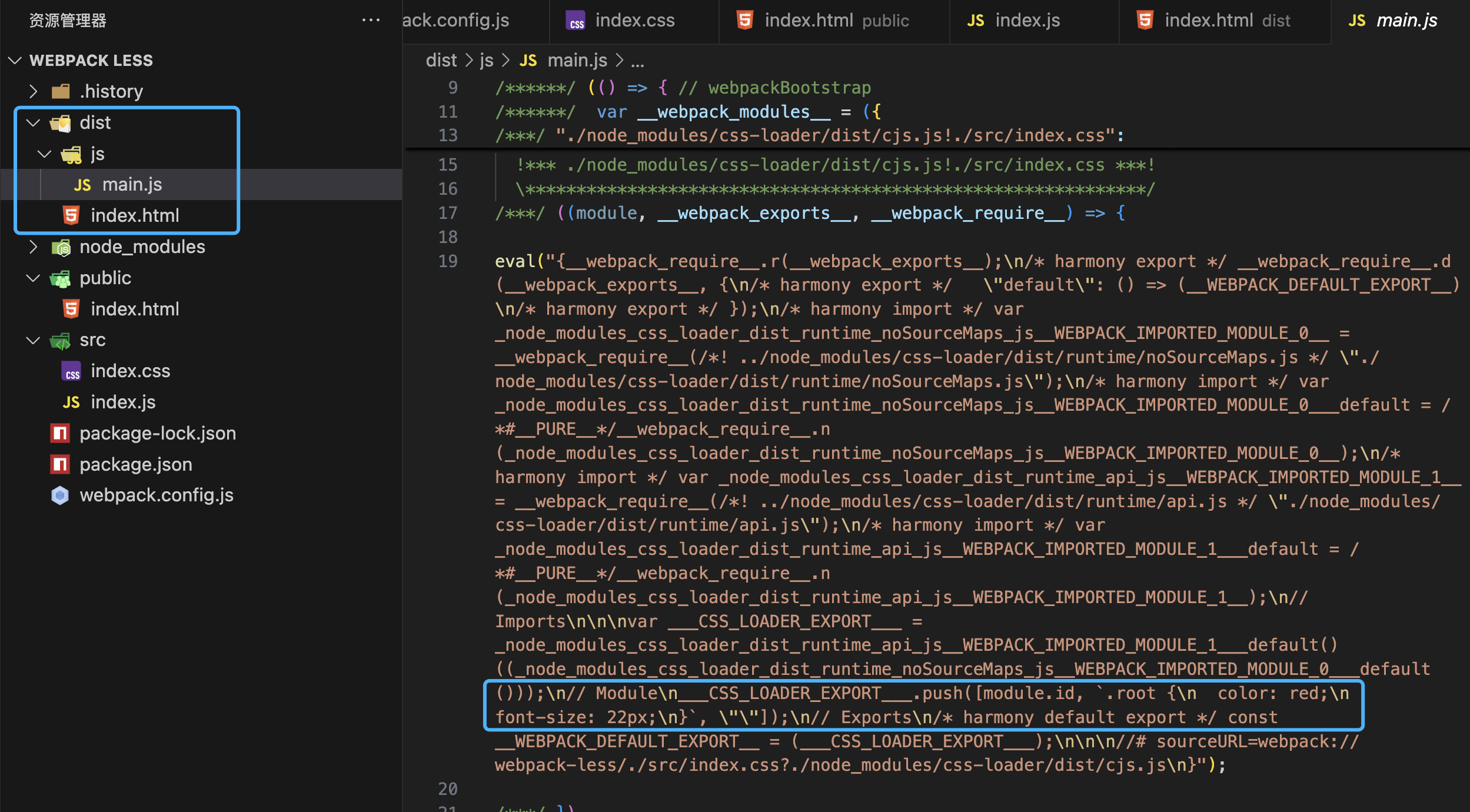This screenshot has width=1470, height=812.
Task: Click the webpack icon beside webpack.config.js
Action: [x=59, y=495]
